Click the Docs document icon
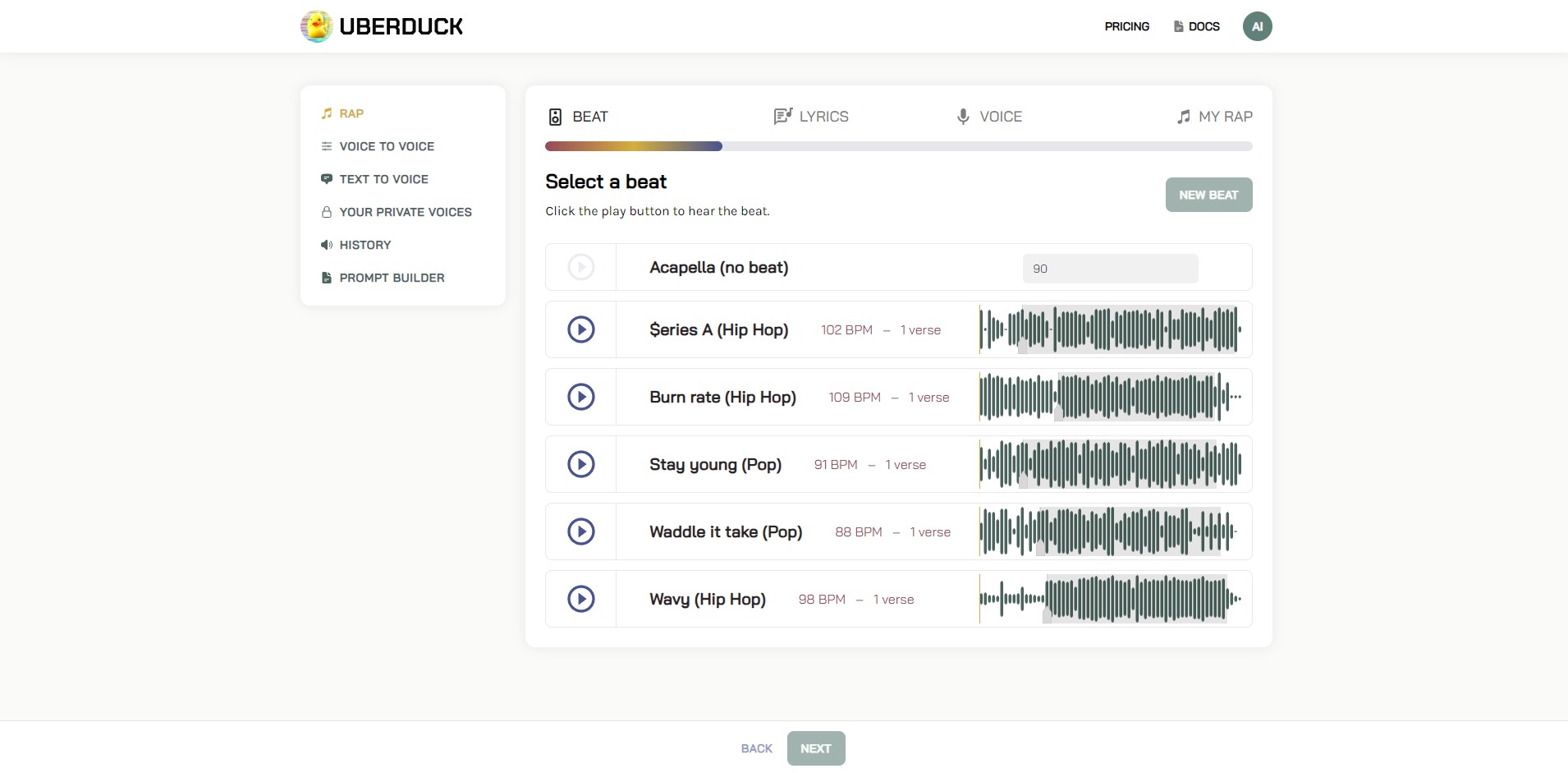1568x773 pixels. click(1178, 26)
